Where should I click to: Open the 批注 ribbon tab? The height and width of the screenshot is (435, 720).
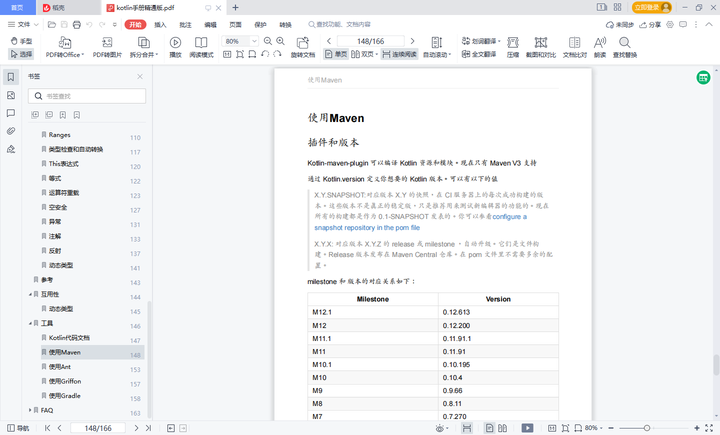[x=186, y=25]
